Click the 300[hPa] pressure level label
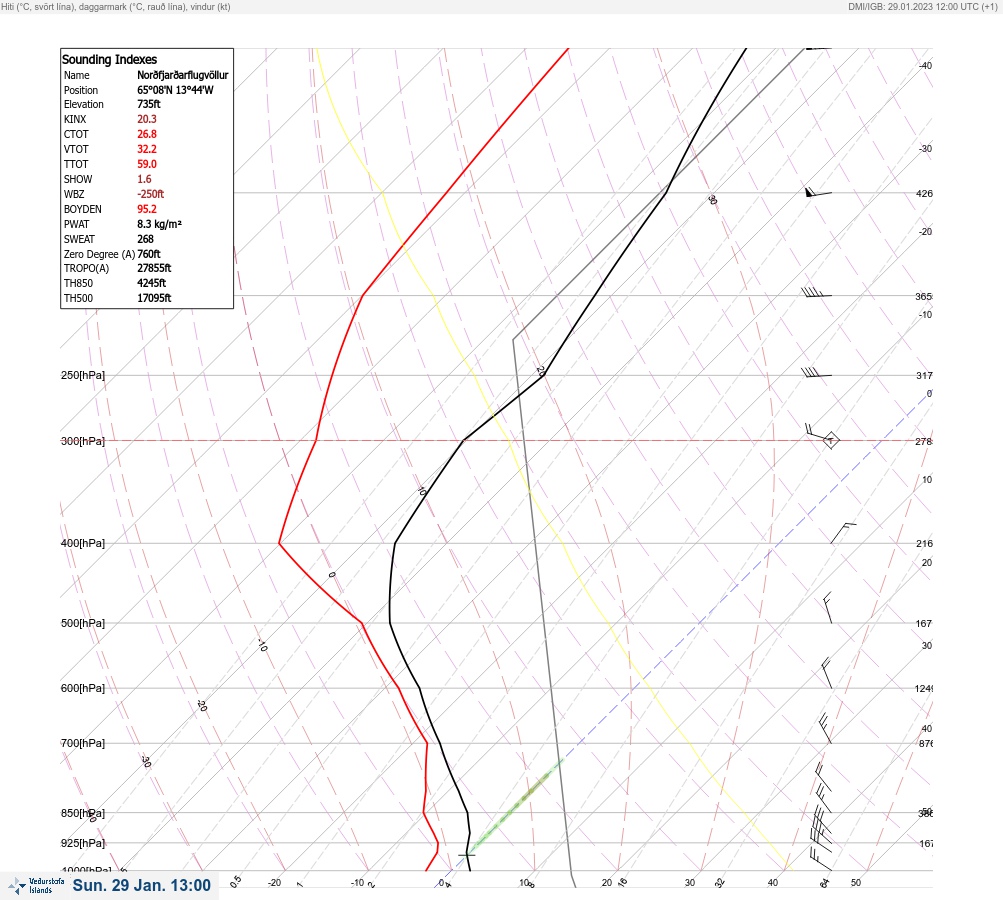 pyautogui.click(x=83, y=441)
